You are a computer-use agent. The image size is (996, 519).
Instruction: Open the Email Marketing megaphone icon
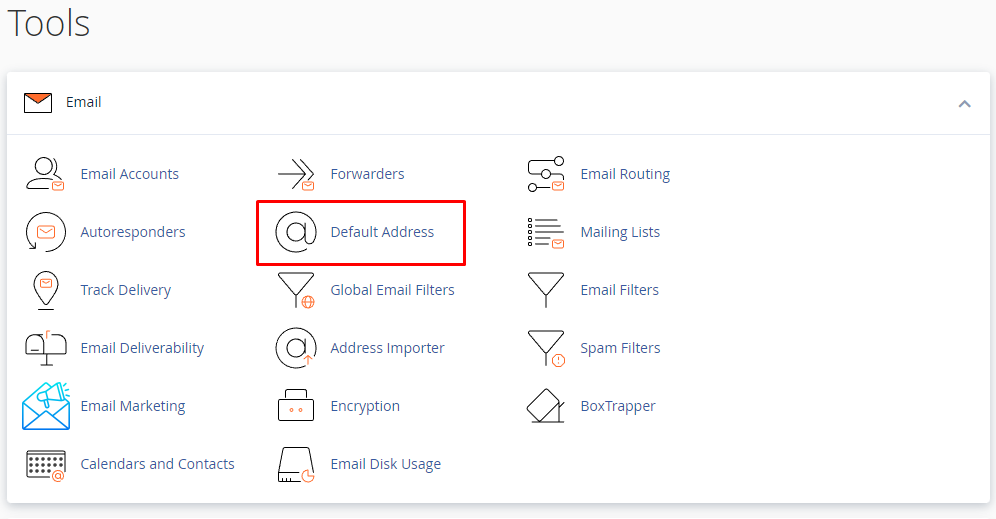click(x=45, y=406)
